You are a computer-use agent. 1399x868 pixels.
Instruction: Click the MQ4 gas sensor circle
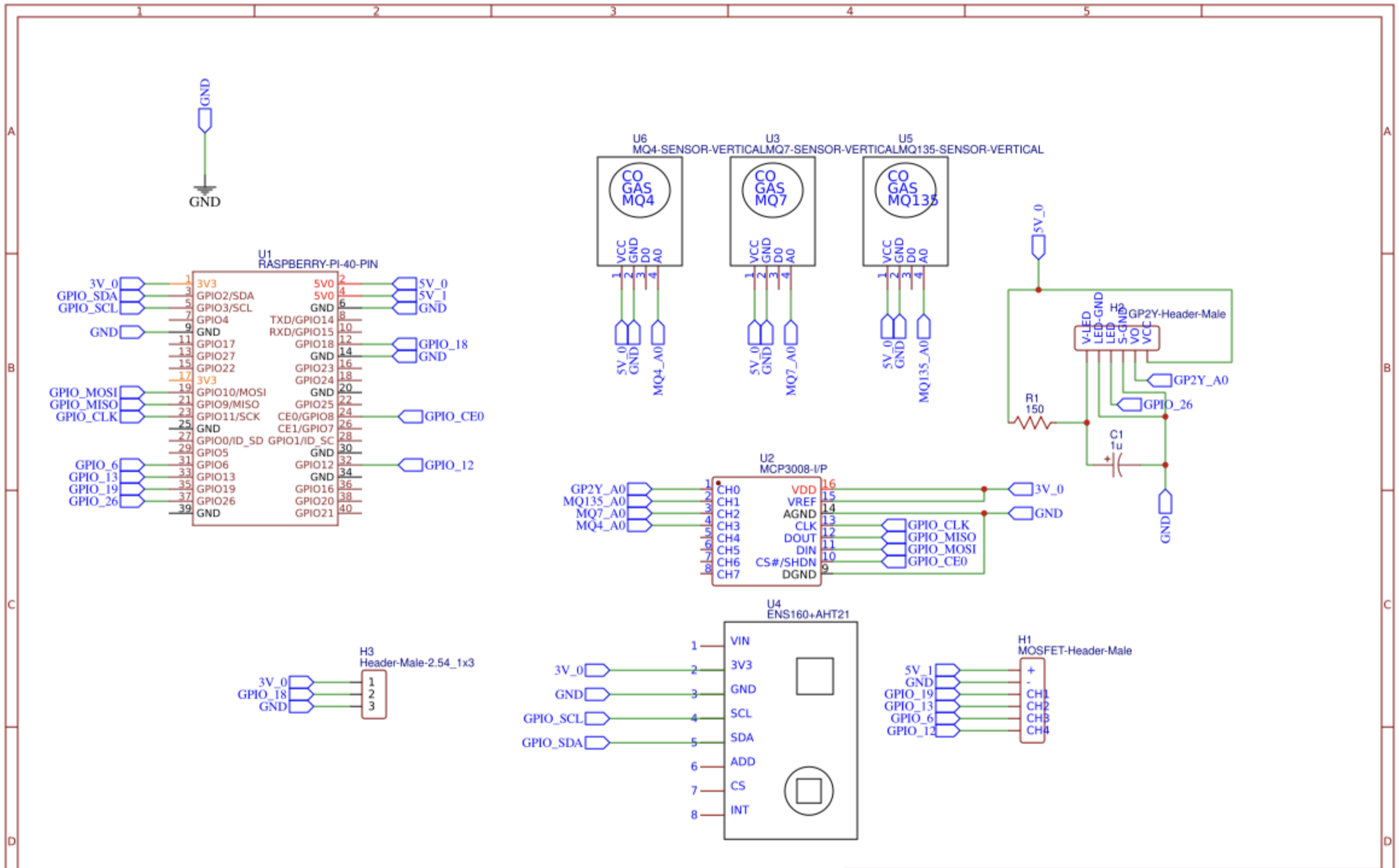639,190
